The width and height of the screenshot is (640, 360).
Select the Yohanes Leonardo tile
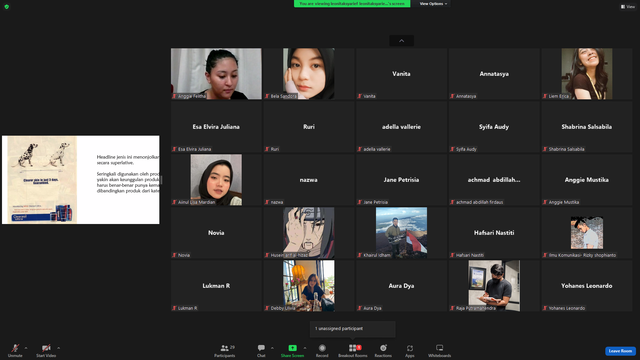coord(587,286)
